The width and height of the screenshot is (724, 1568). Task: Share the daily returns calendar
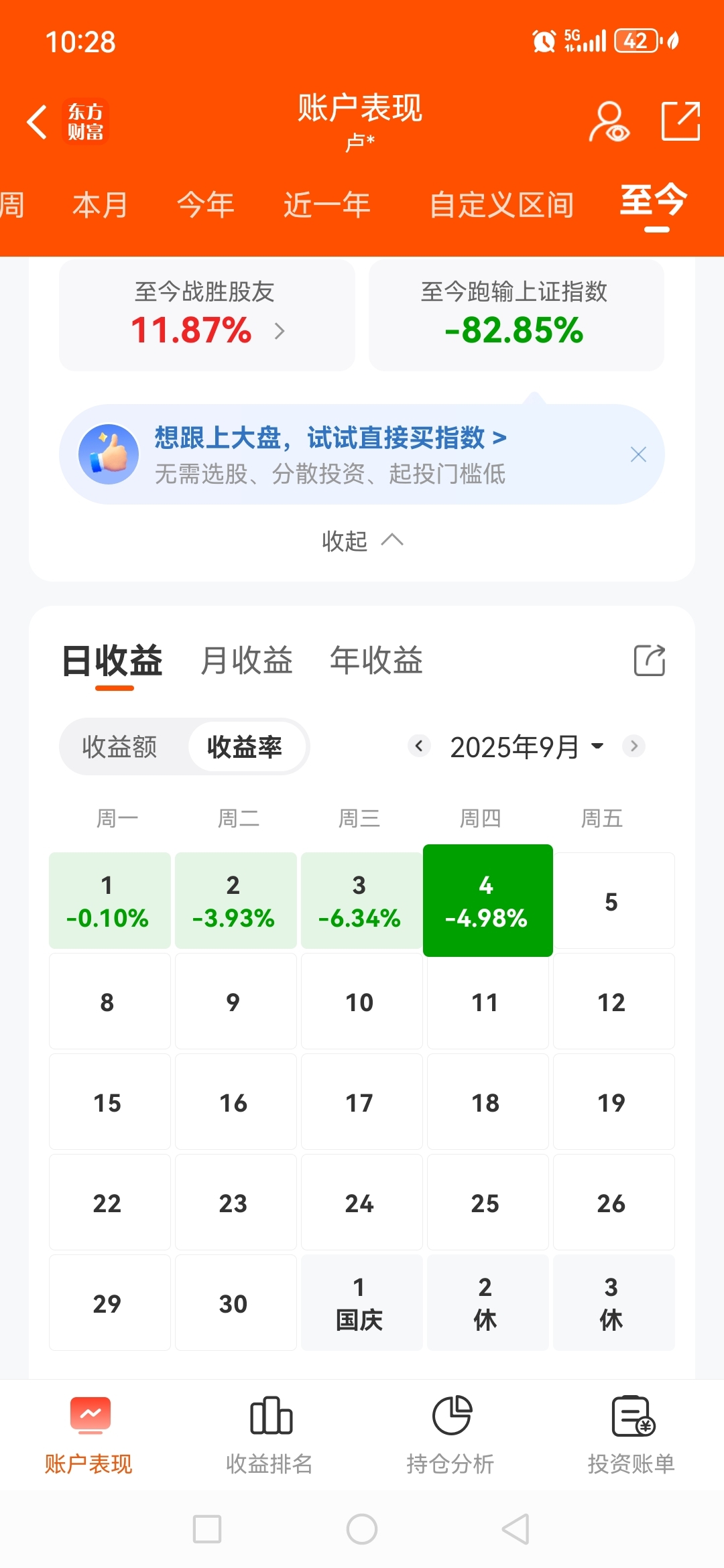[650, 661]
